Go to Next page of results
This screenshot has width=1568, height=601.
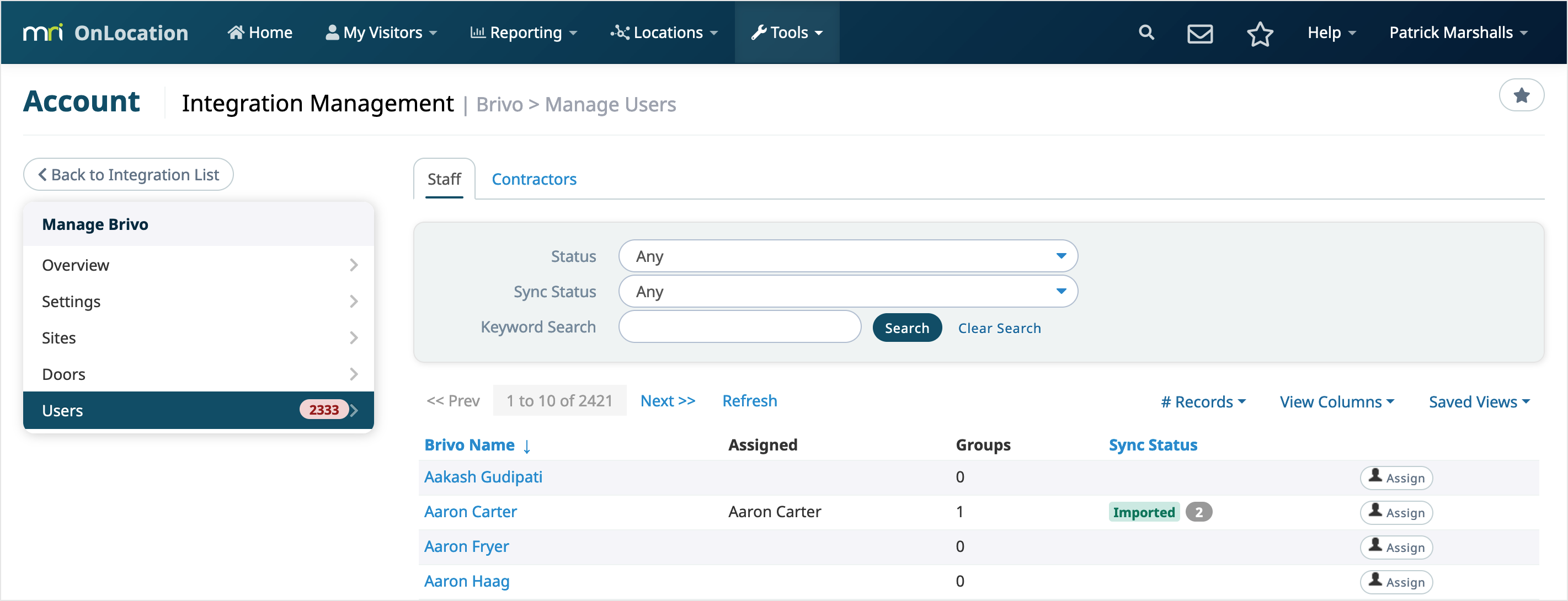[667, 400]
